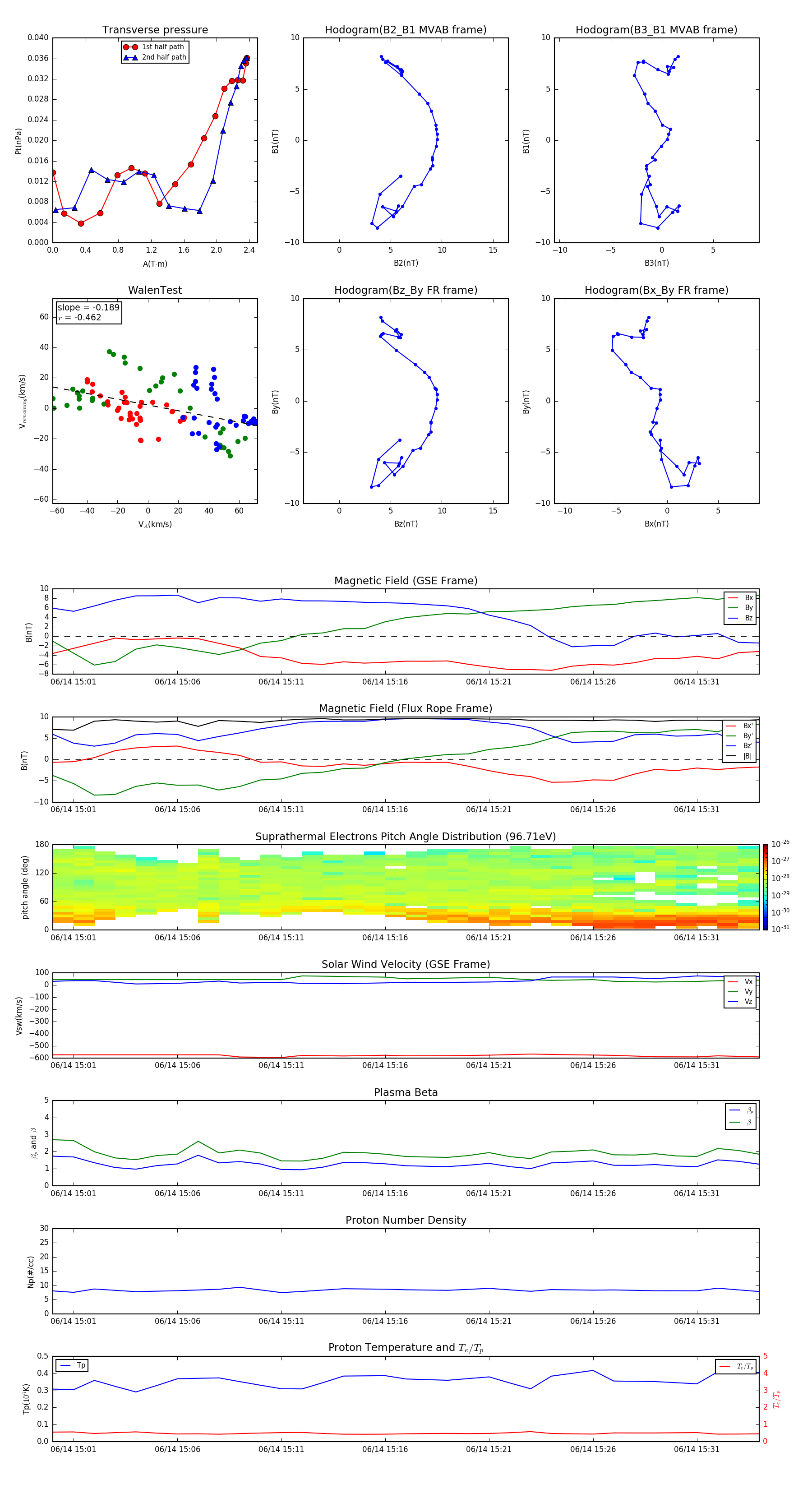Image resolution: width=812 pixels, height=1489 pixels.
Task: Click the 'Magnetic Field (GSE Frame)' title
Action: click(406, 581)
